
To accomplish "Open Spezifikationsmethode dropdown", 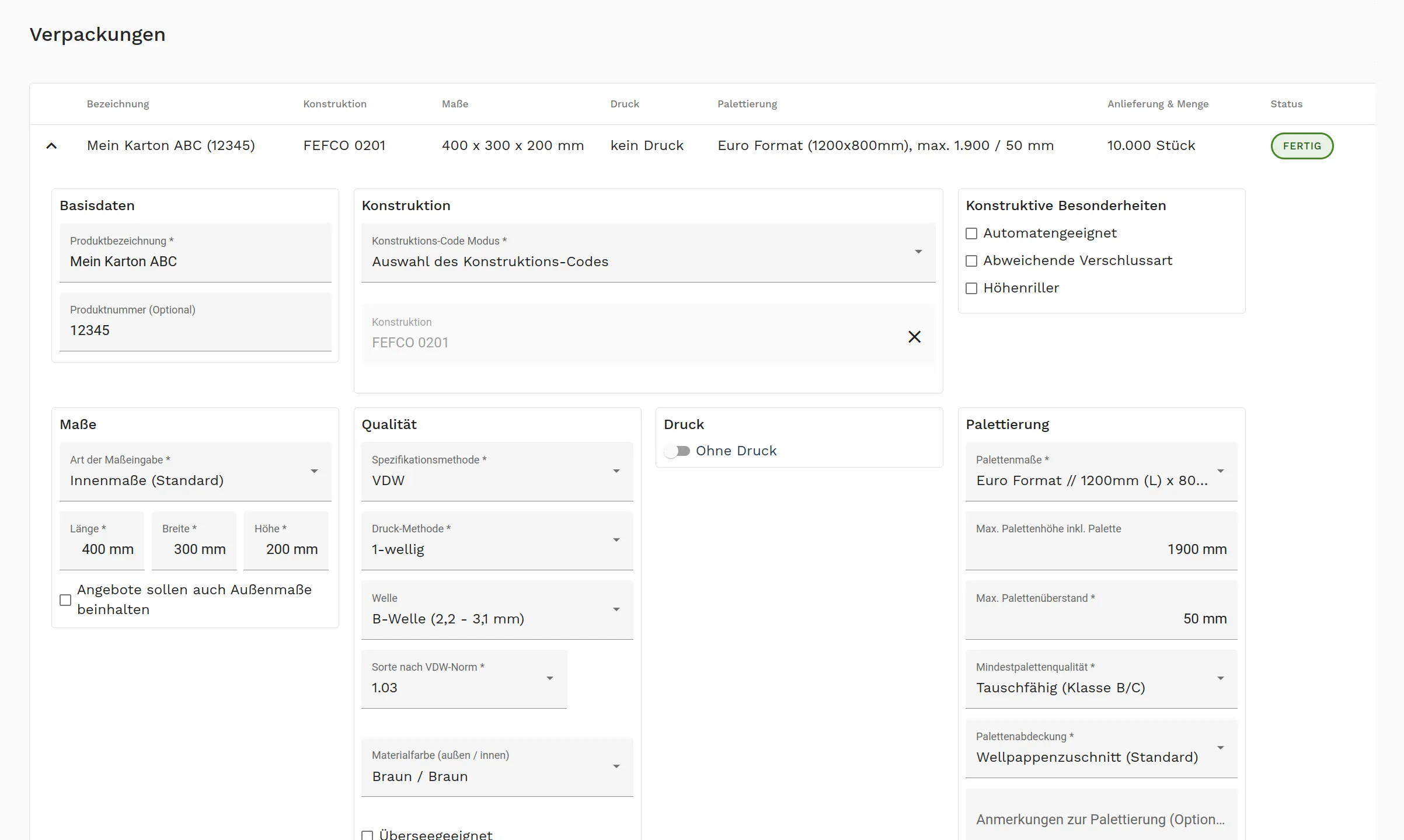I will [x=497, y=472].
